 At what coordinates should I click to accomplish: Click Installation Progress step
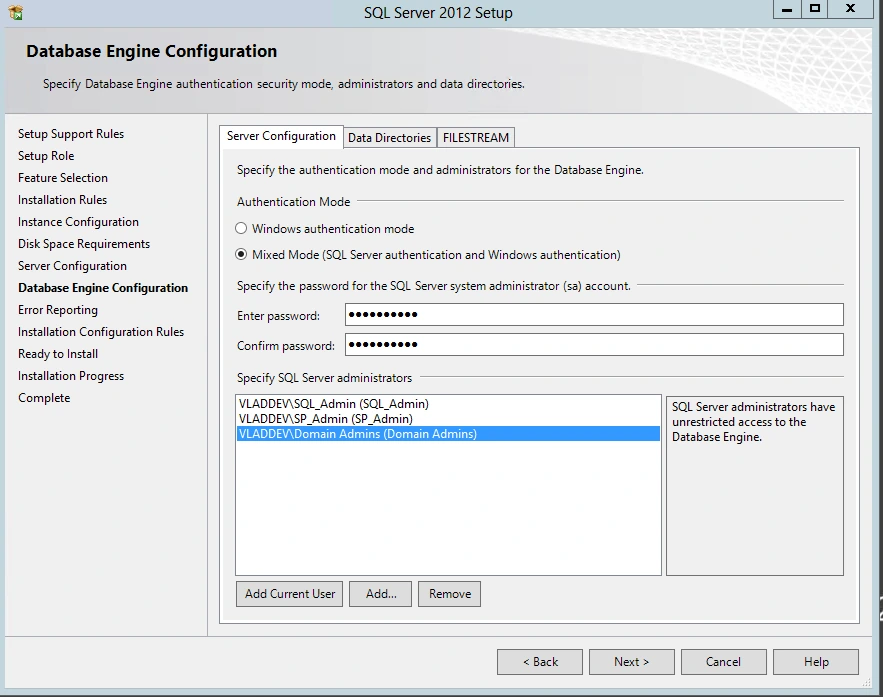pos(71,376)
